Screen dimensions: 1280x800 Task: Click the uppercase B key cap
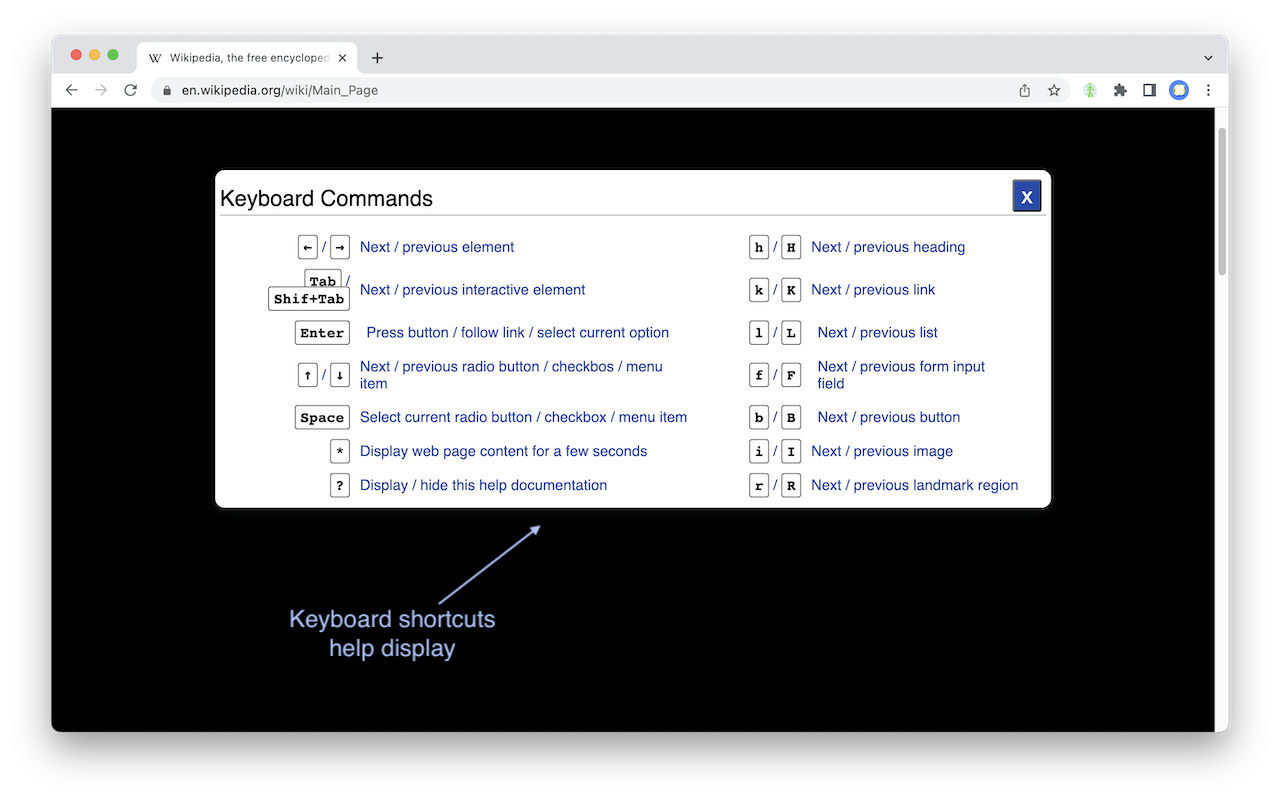[791, 418]
